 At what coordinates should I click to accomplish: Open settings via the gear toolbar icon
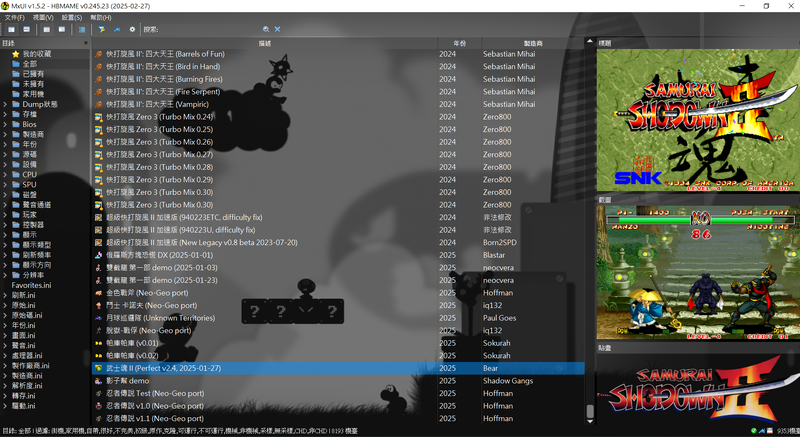[x=132, y=30]
